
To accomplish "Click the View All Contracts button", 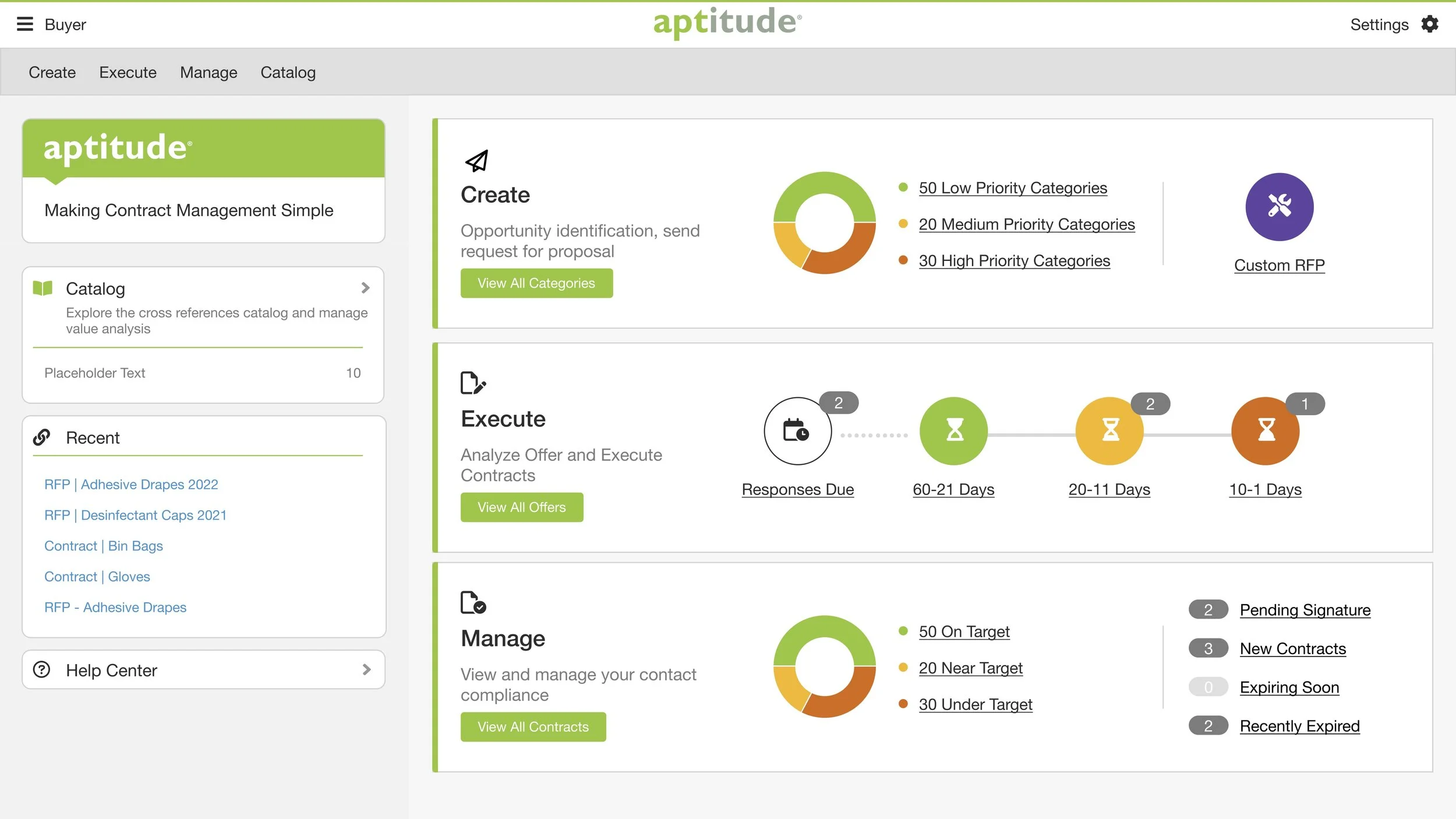I will 533,727.
